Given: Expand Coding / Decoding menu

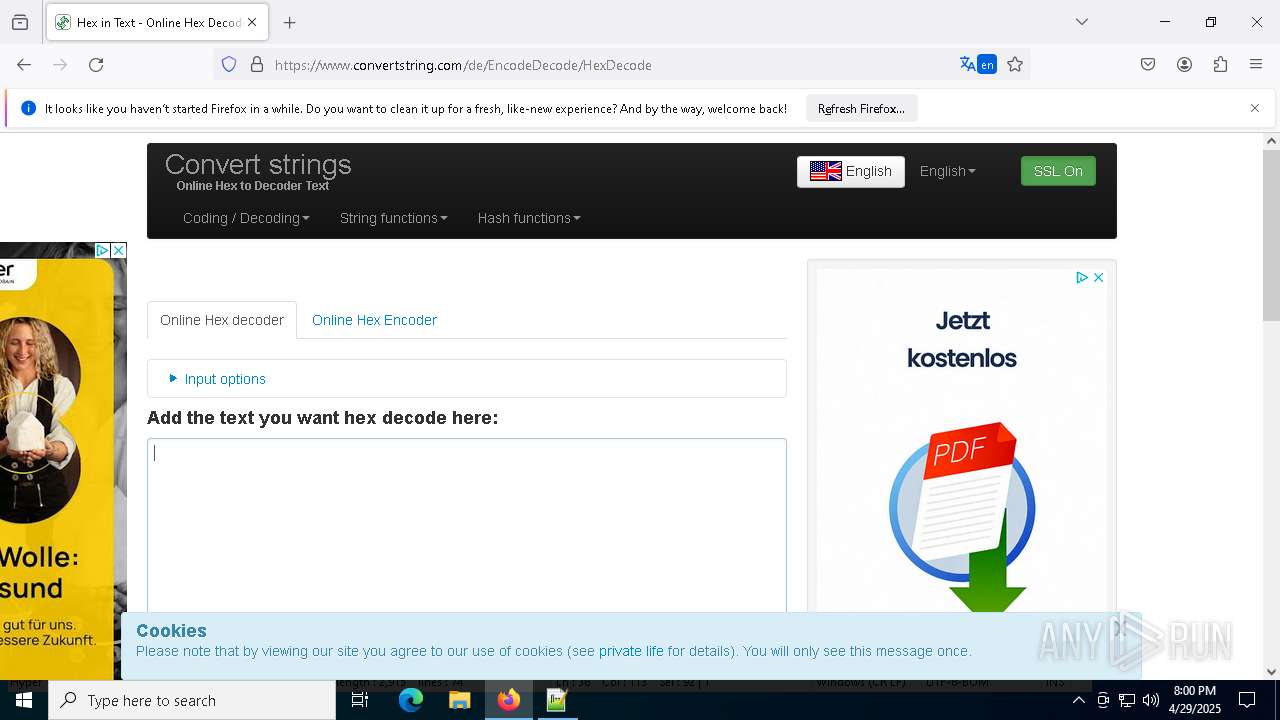Looking at the screenshot, I should click(x=246, y=218).
